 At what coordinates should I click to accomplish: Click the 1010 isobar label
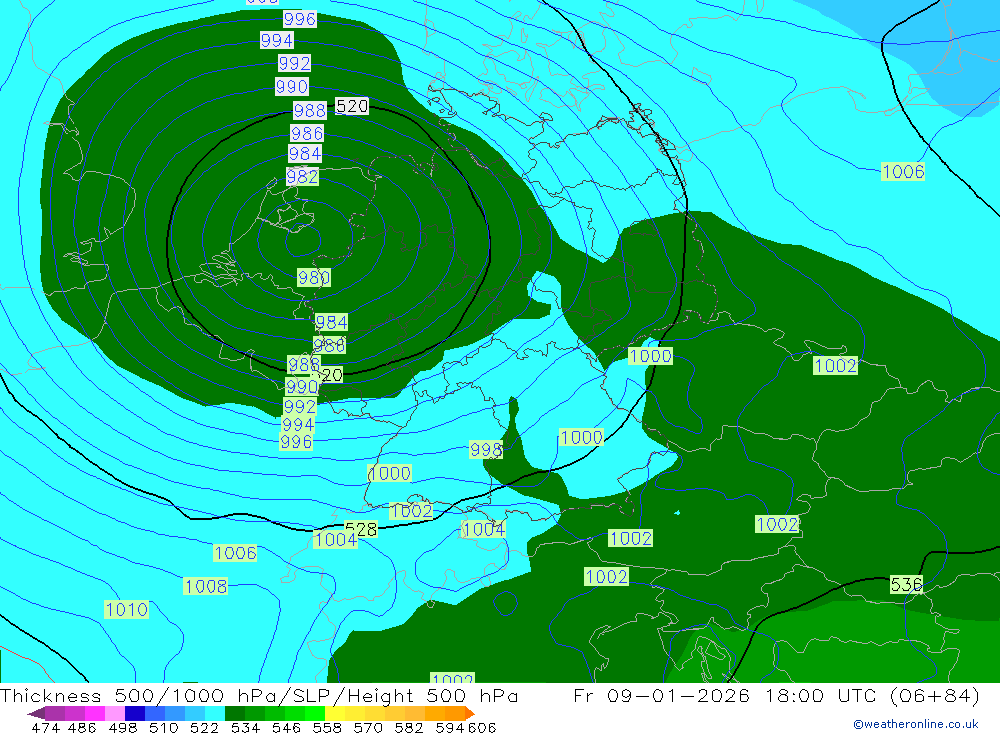127,609
